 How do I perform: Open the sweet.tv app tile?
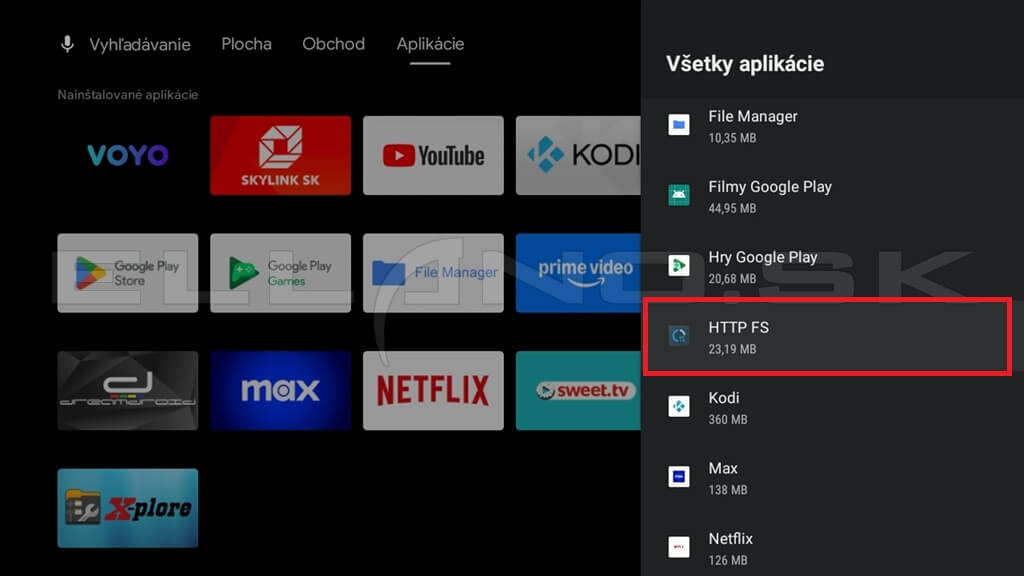[578, 391]
